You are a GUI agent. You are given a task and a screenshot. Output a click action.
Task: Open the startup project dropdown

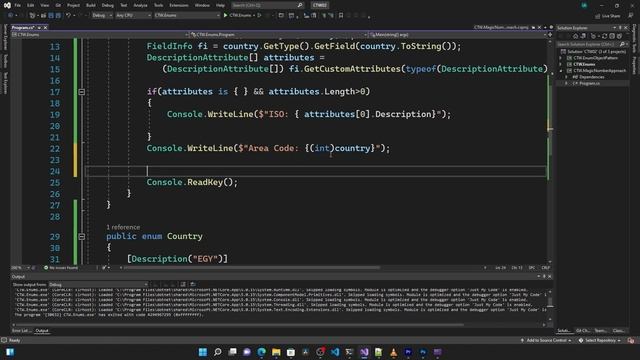tap(187, 15)
